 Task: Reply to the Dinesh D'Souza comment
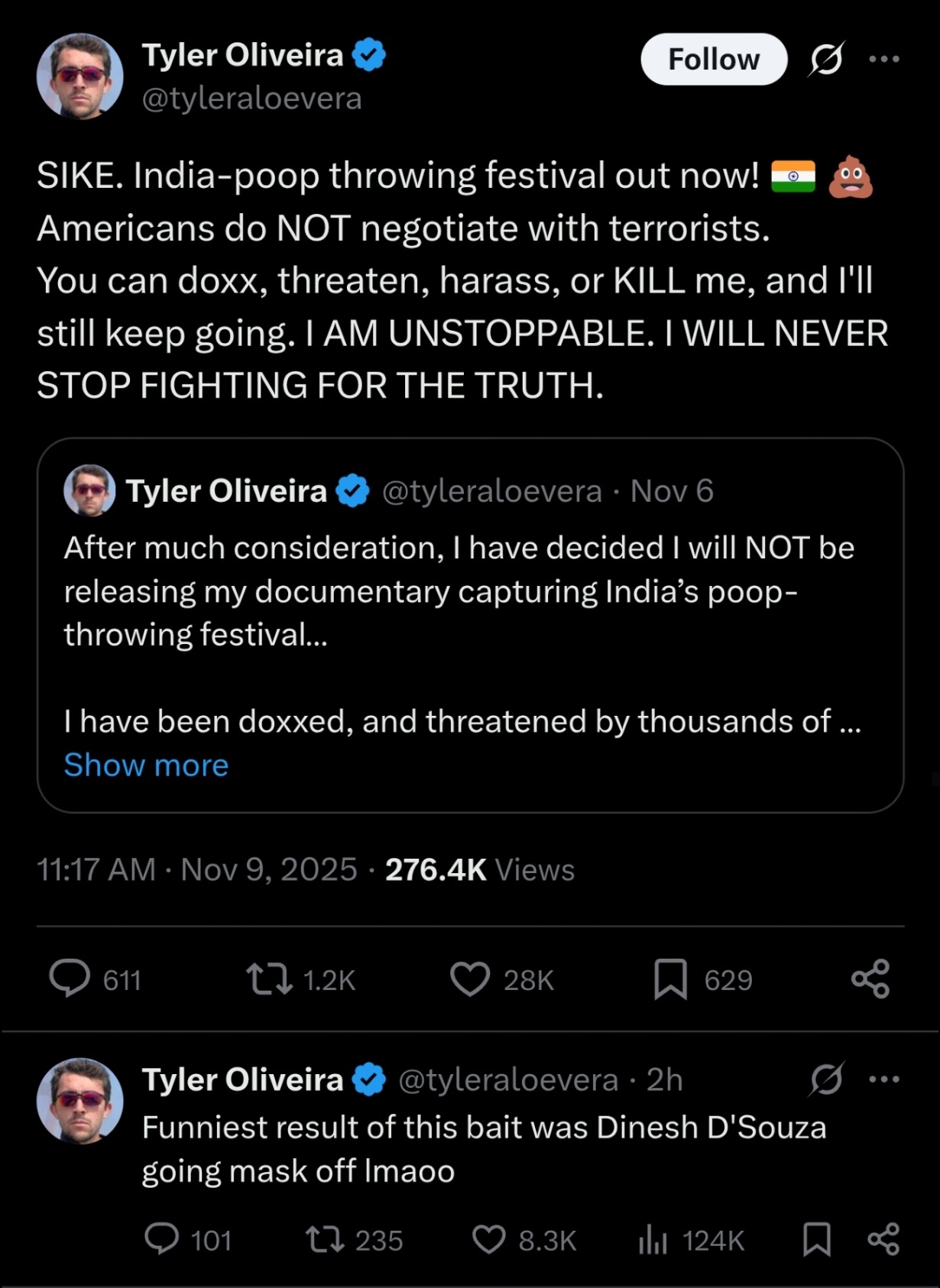click(x=162, y=1239)
